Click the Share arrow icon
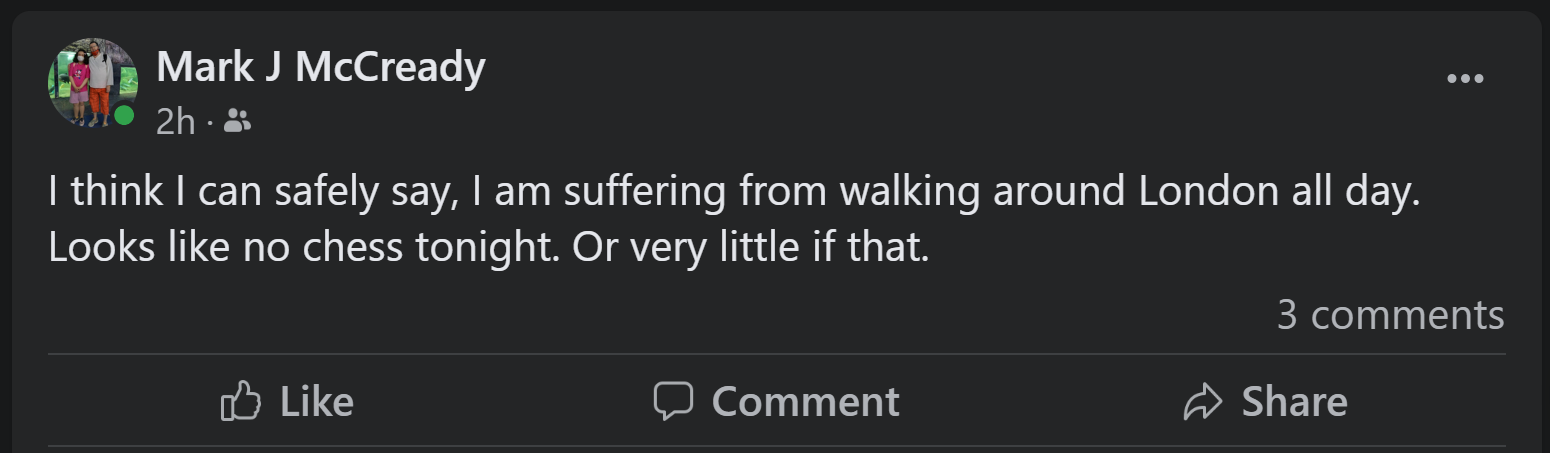1550x453 pixels. click(1203, 402)
